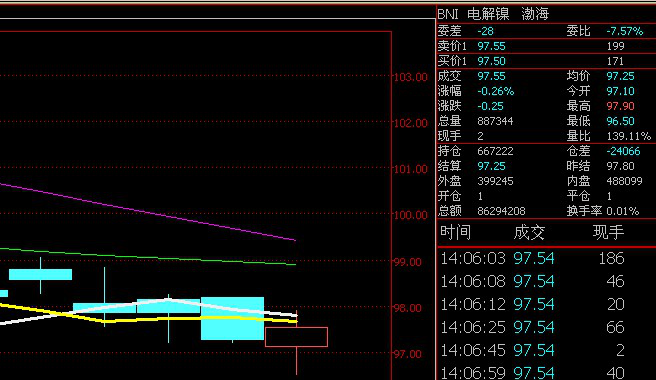Click the 成交 column header in trade list
Viewport: 656px width, 380px height.
(529, 232)
